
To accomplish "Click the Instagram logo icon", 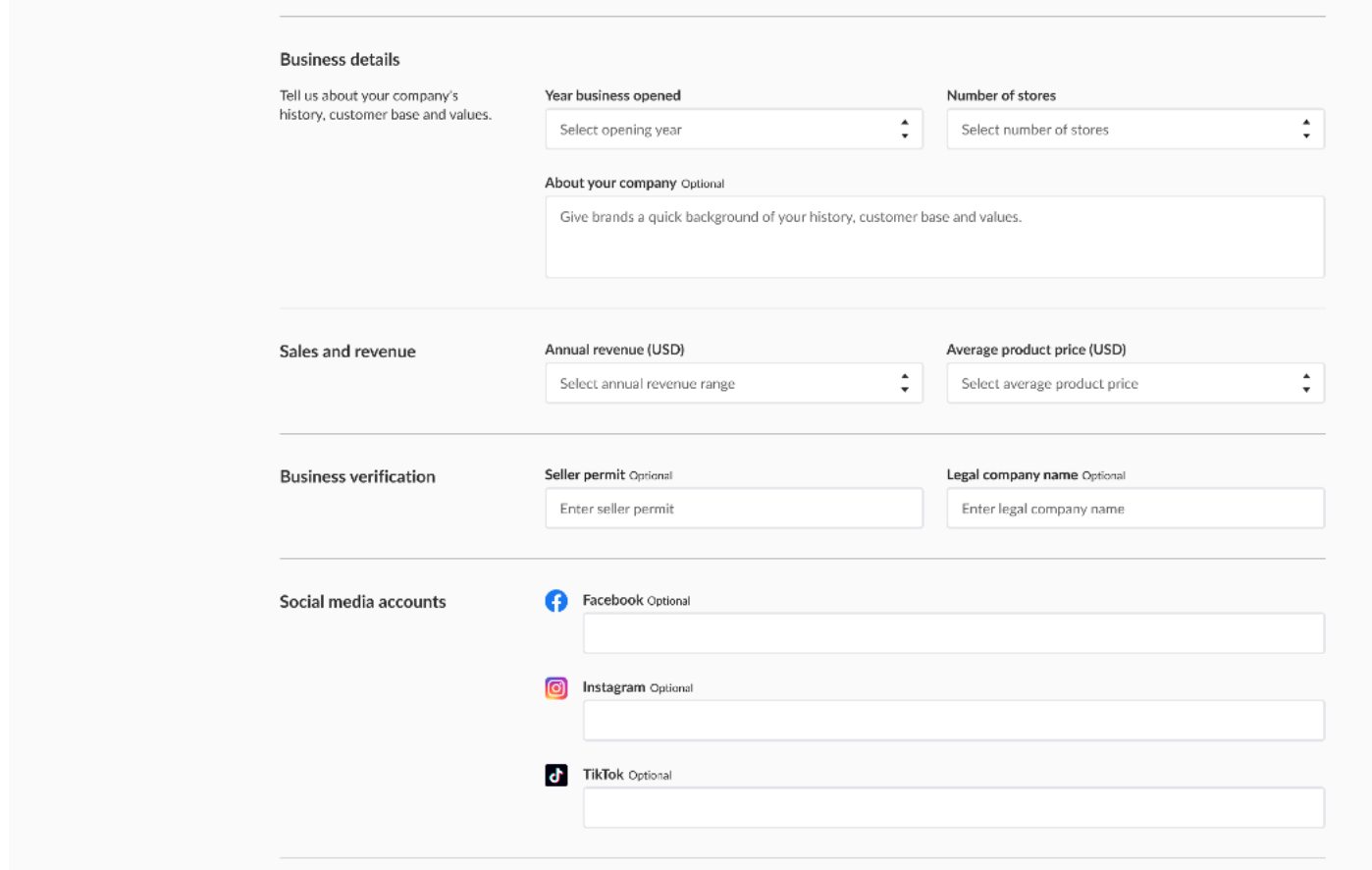I will tap(556, 688).
